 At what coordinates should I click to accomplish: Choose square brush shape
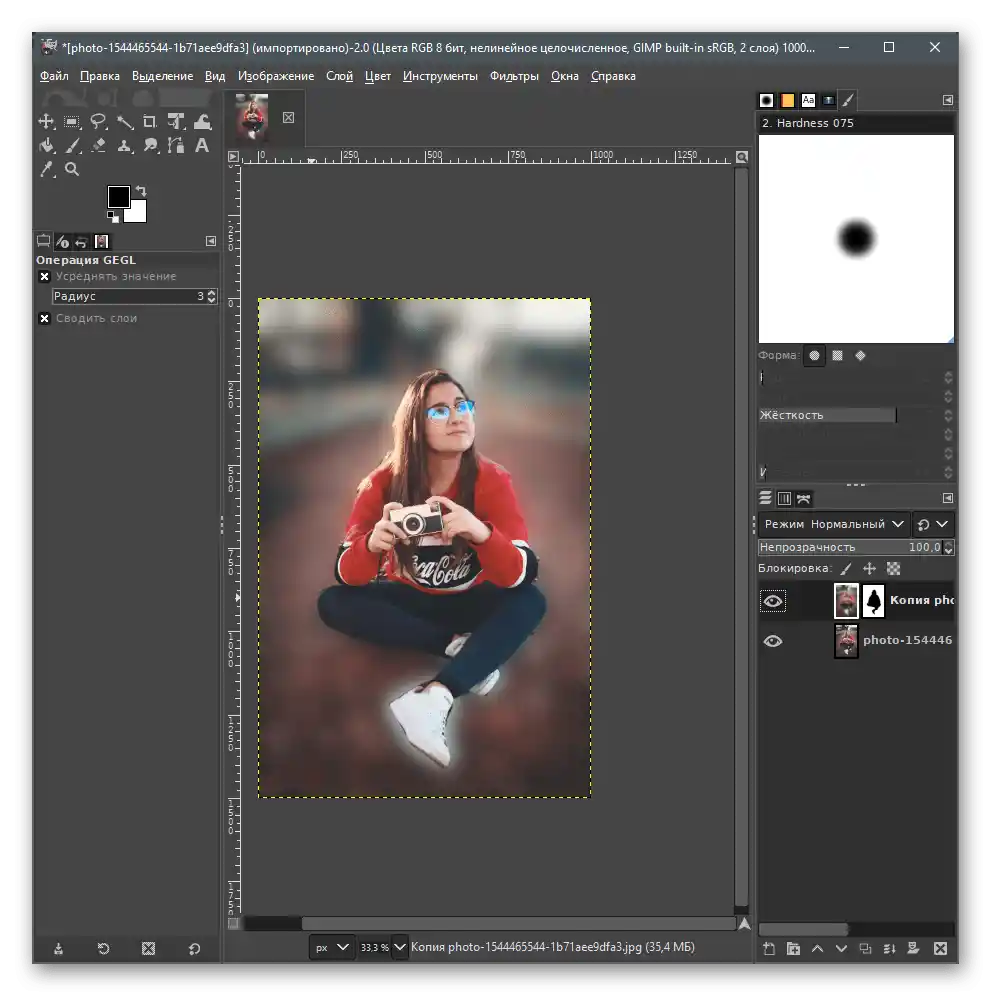[x=838, y=356]
